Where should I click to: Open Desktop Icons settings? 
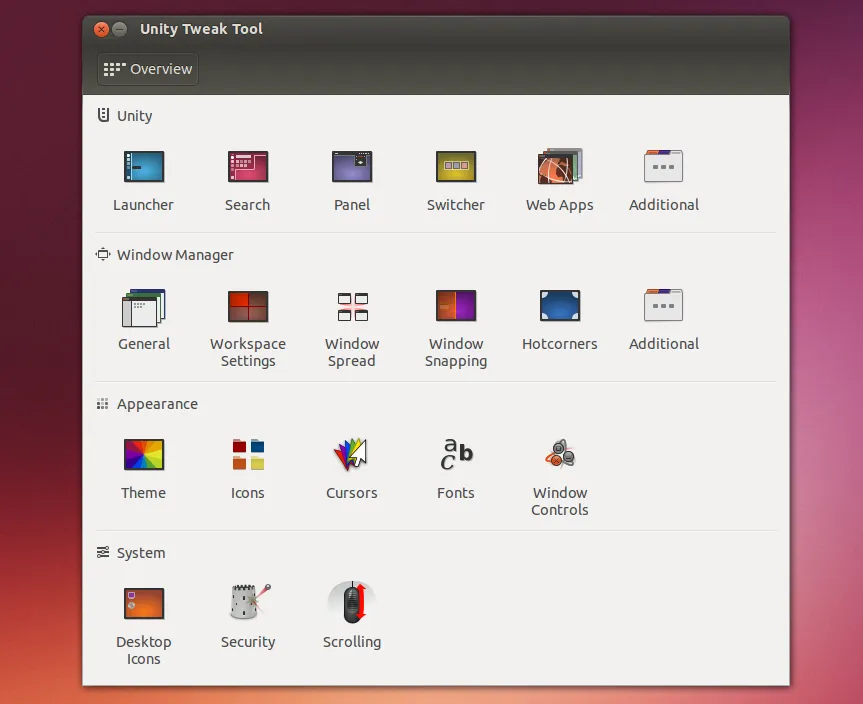click(143, 605)
